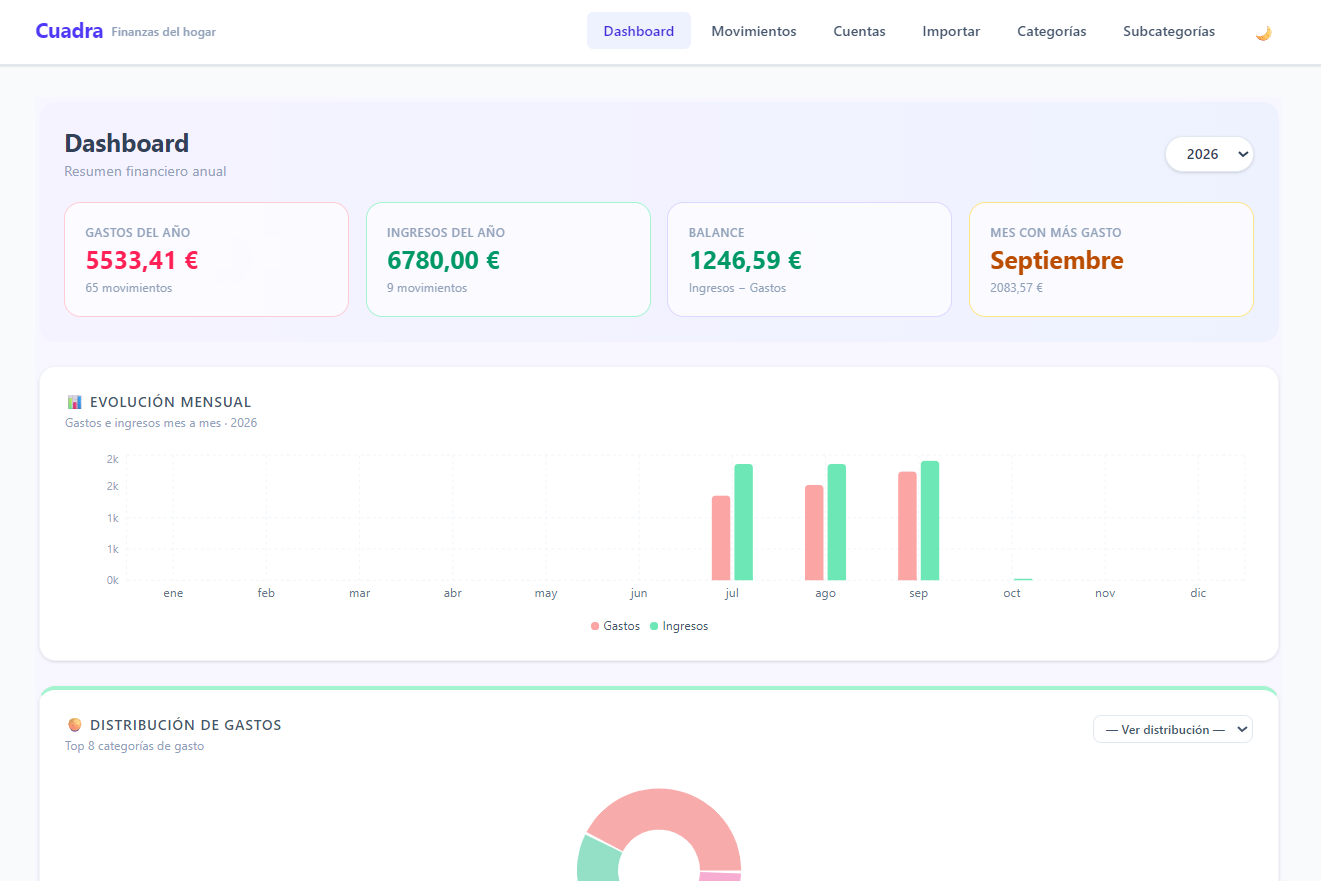The width and height of the screenshot is (1321, 881).
Task: Click the ago Gastos red bar
Action: tap(814, 533)
